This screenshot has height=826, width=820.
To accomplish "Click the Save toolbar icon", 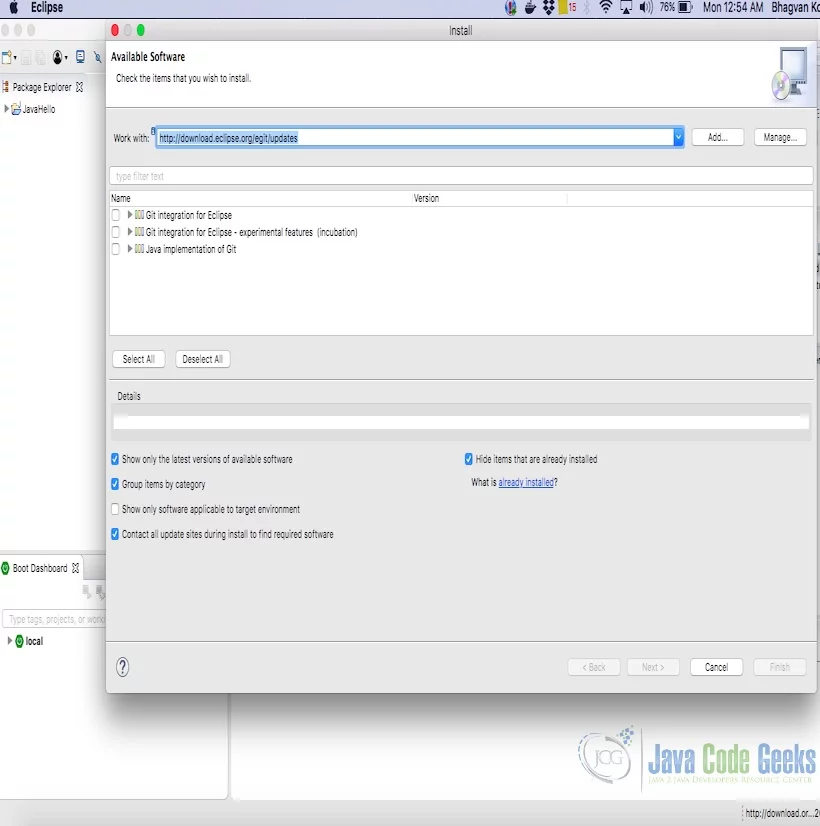I will [26, 57].
